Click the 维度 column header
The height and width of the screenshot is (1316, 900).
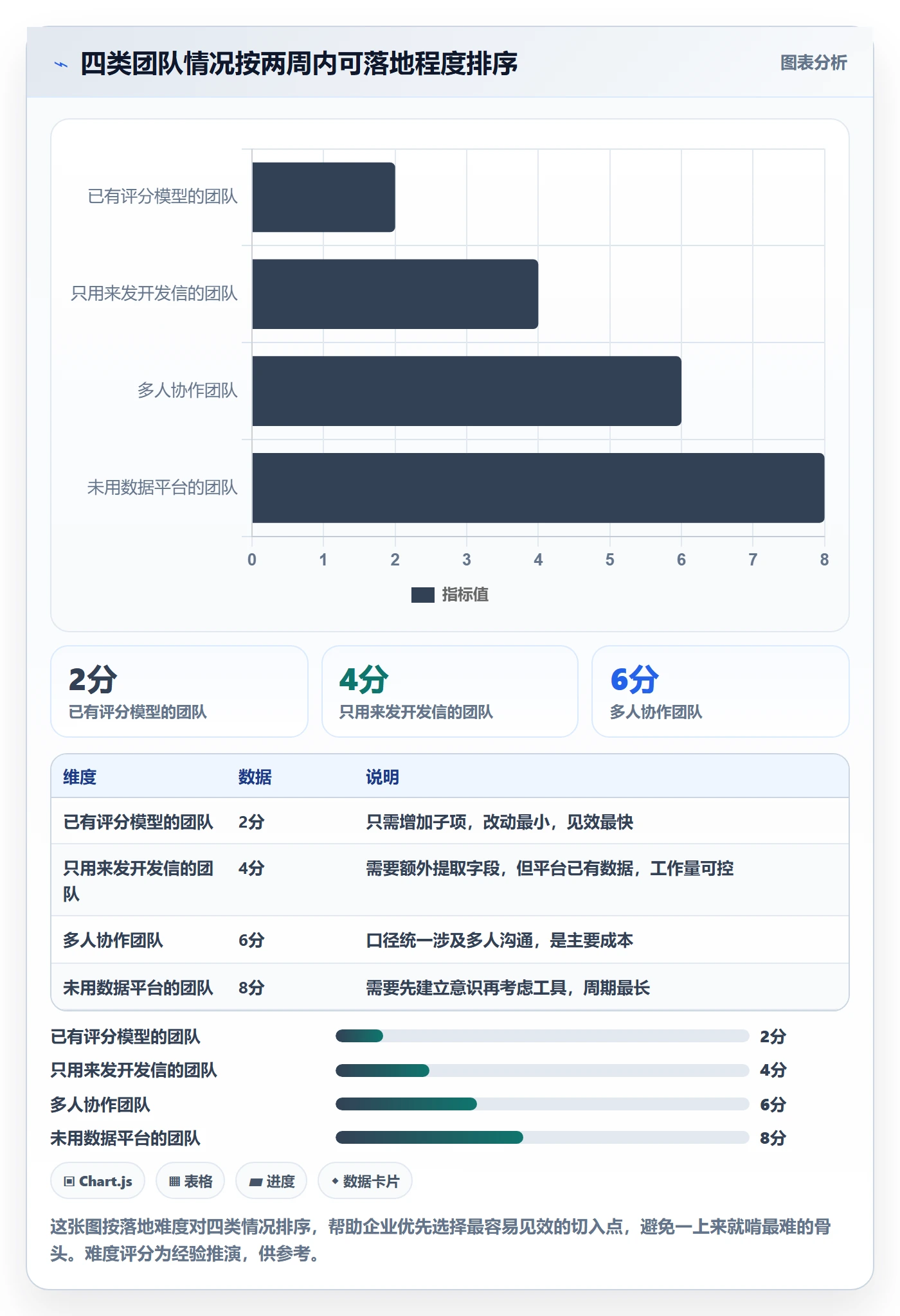click(80, 777)
